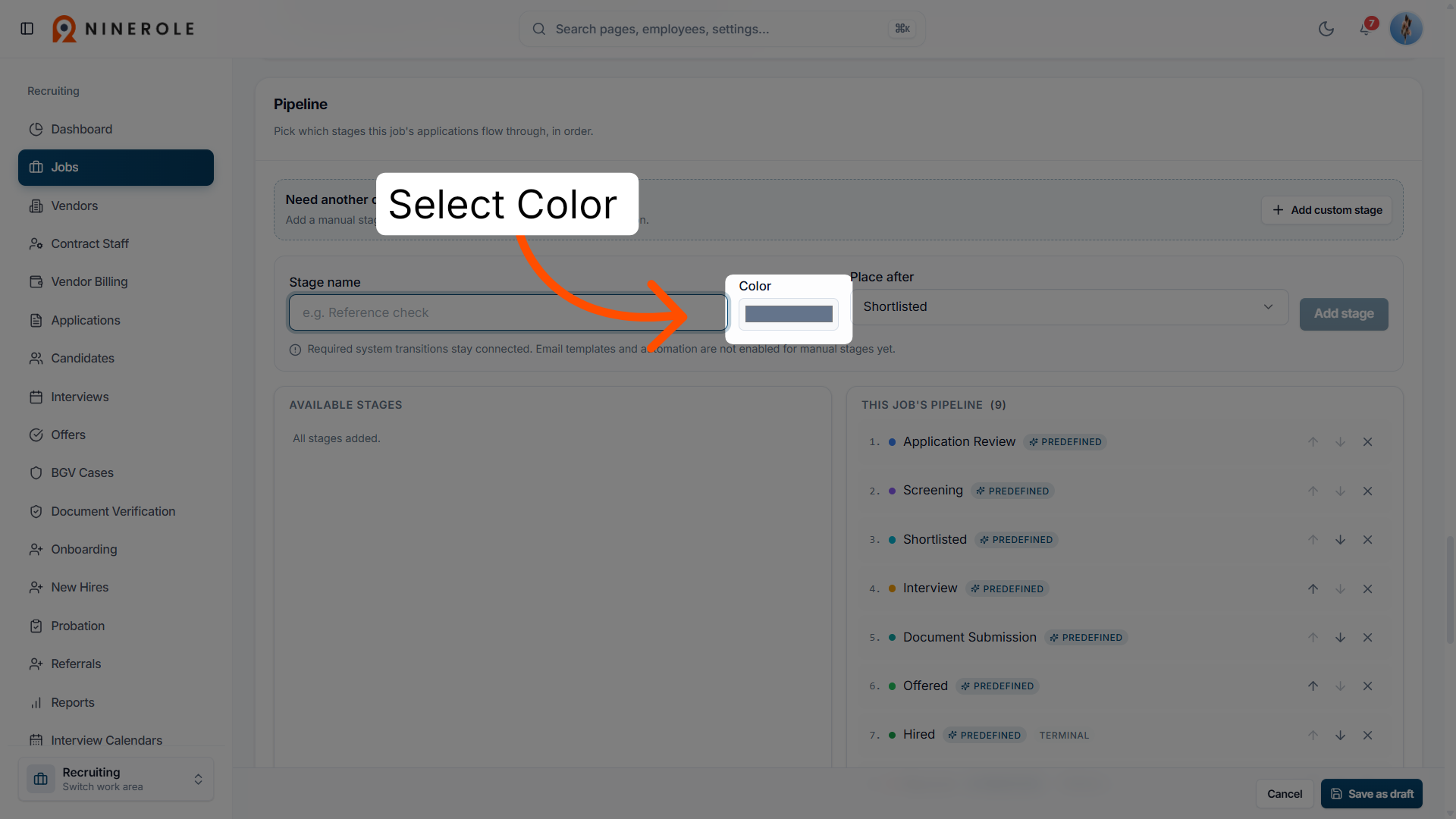Open Interviews section
1456x819 pixels.
click(x=116, y=397)
